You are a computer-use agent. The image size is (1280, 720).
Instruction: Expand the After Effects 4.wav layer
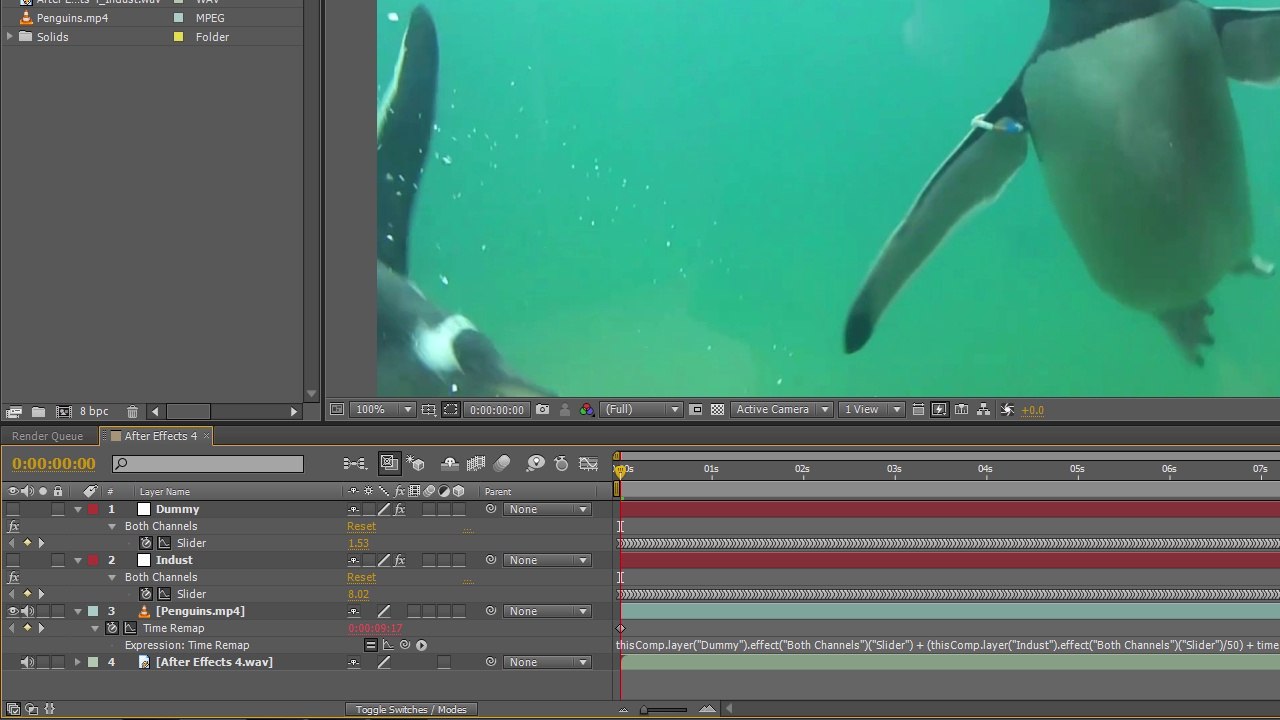78,662
